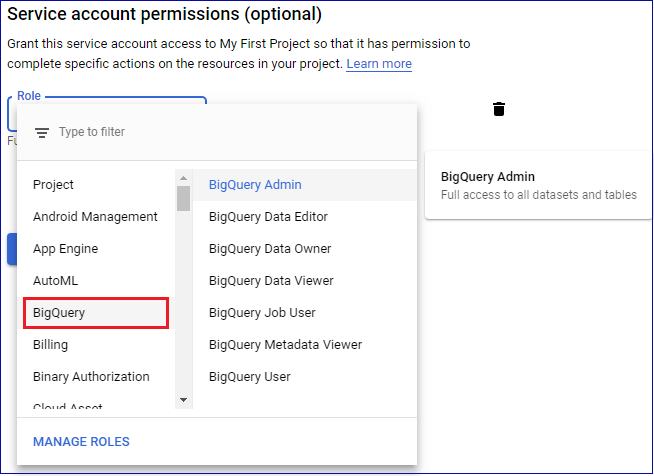Select the Binary Authorization category
The image size is (654, 476).
click(91, 377)
